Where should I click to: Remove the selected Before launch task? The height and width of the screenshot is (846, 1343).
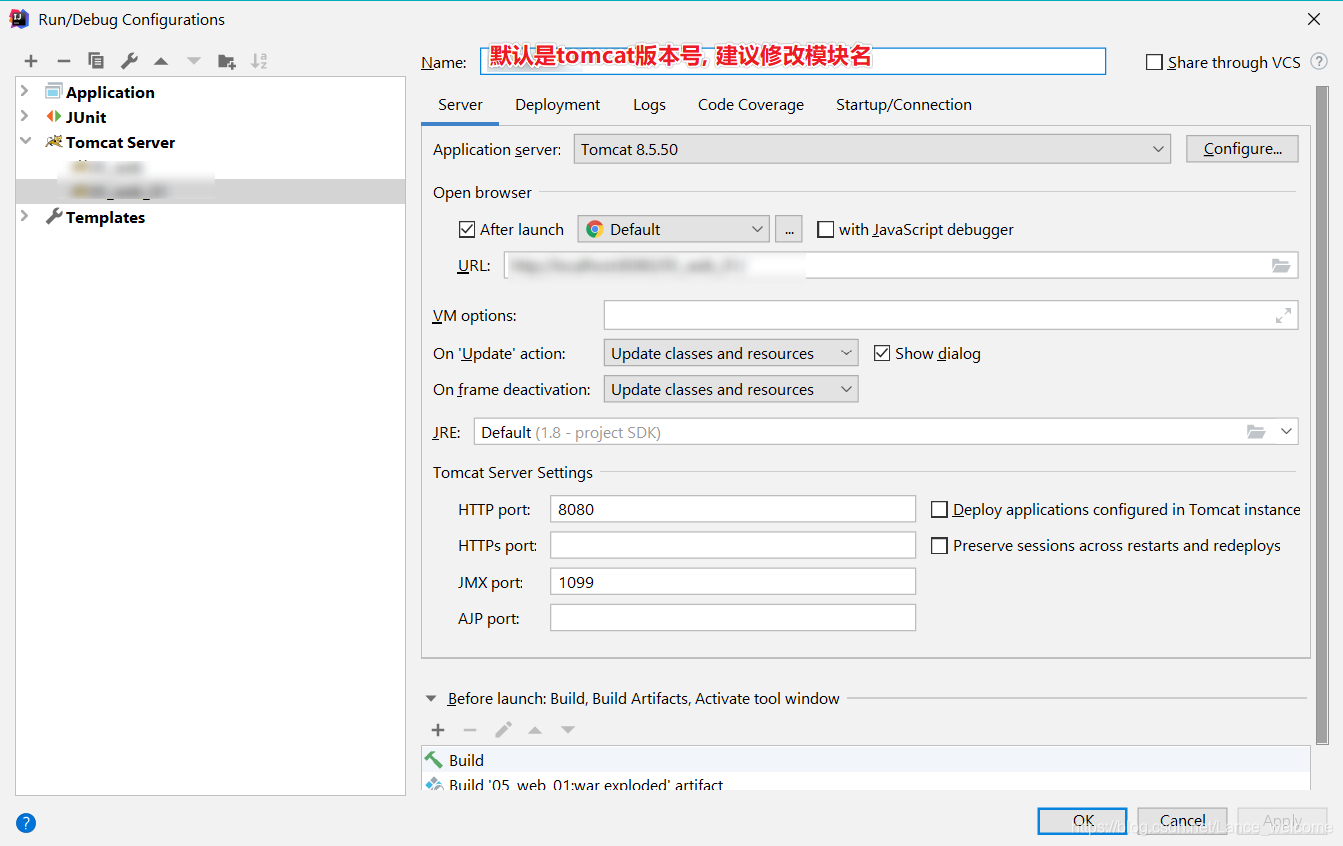point(470,730)
